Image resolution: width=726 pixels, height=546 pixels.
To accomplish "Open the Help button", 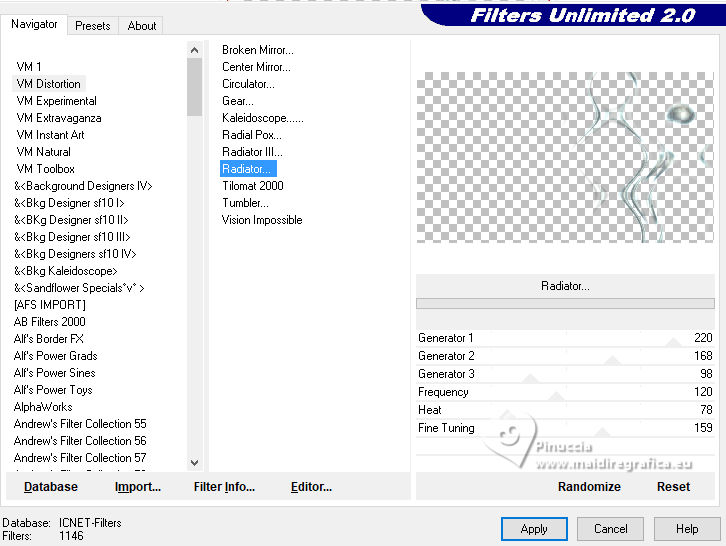I will 687,529.
